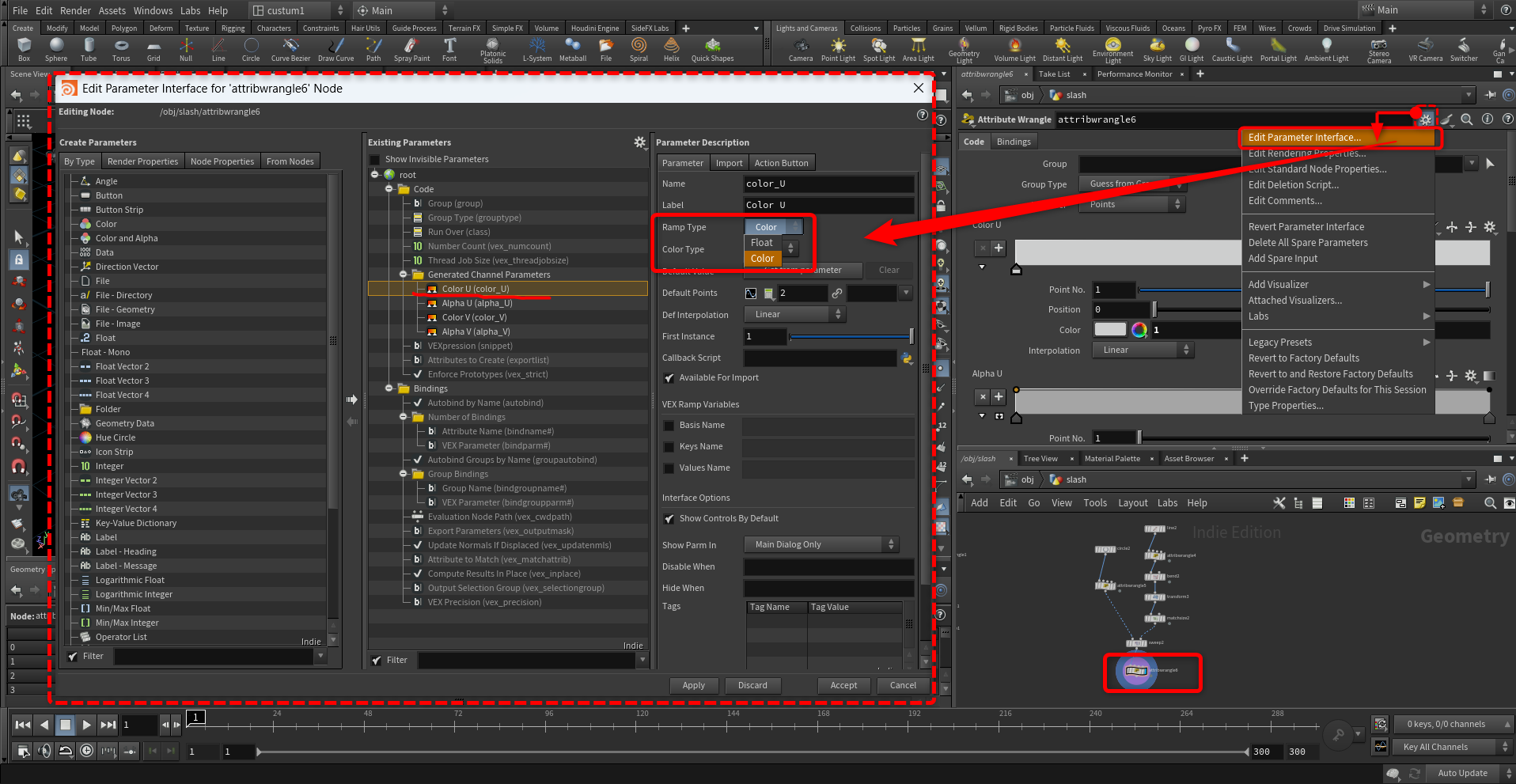Open the Existing Parameters gear menu
The height and width of the screenshot is (784, 1516).
point(639,142)
